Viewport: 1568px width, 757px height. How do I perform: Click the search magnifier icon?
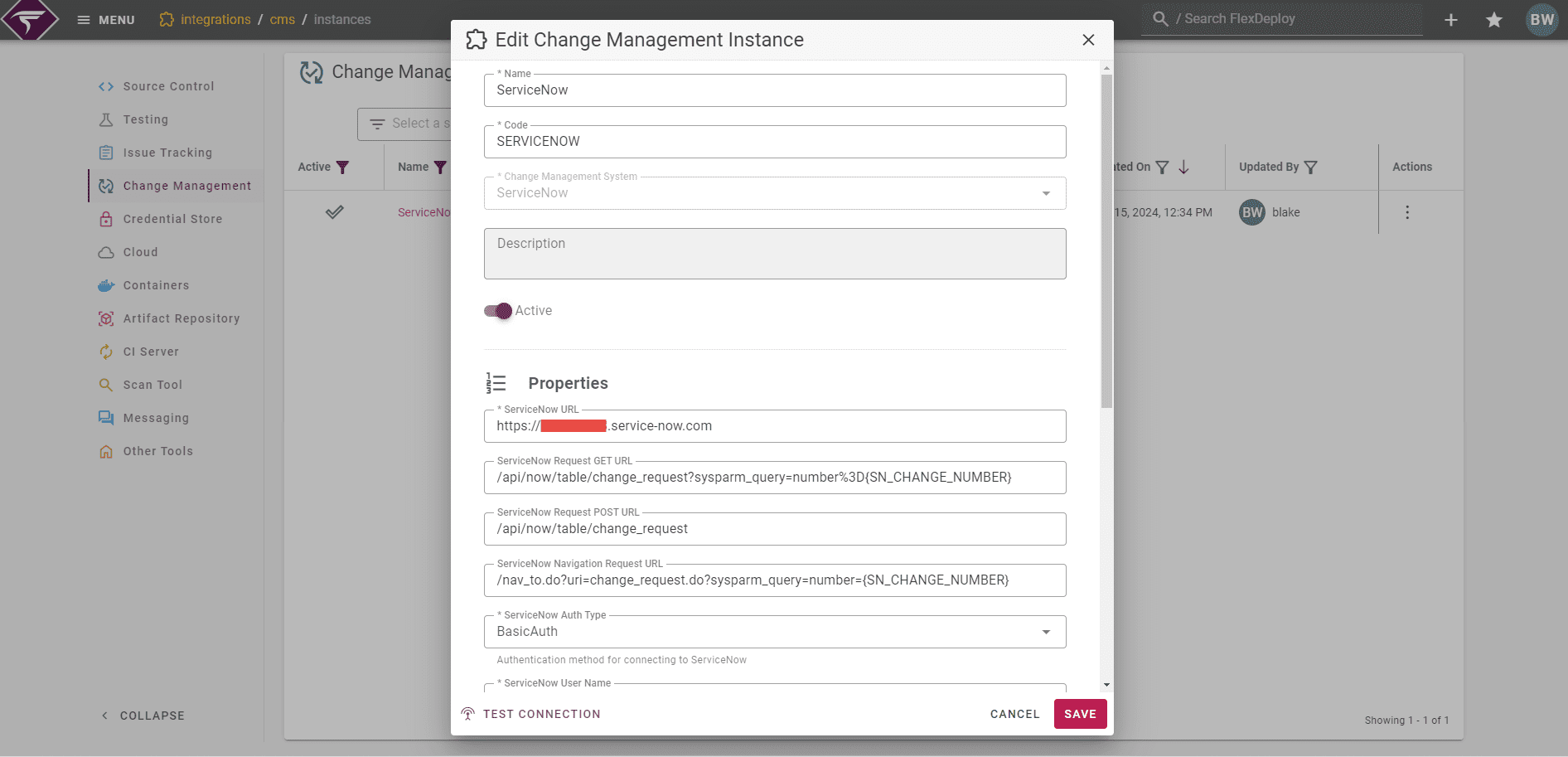(x=1160, y=18)
